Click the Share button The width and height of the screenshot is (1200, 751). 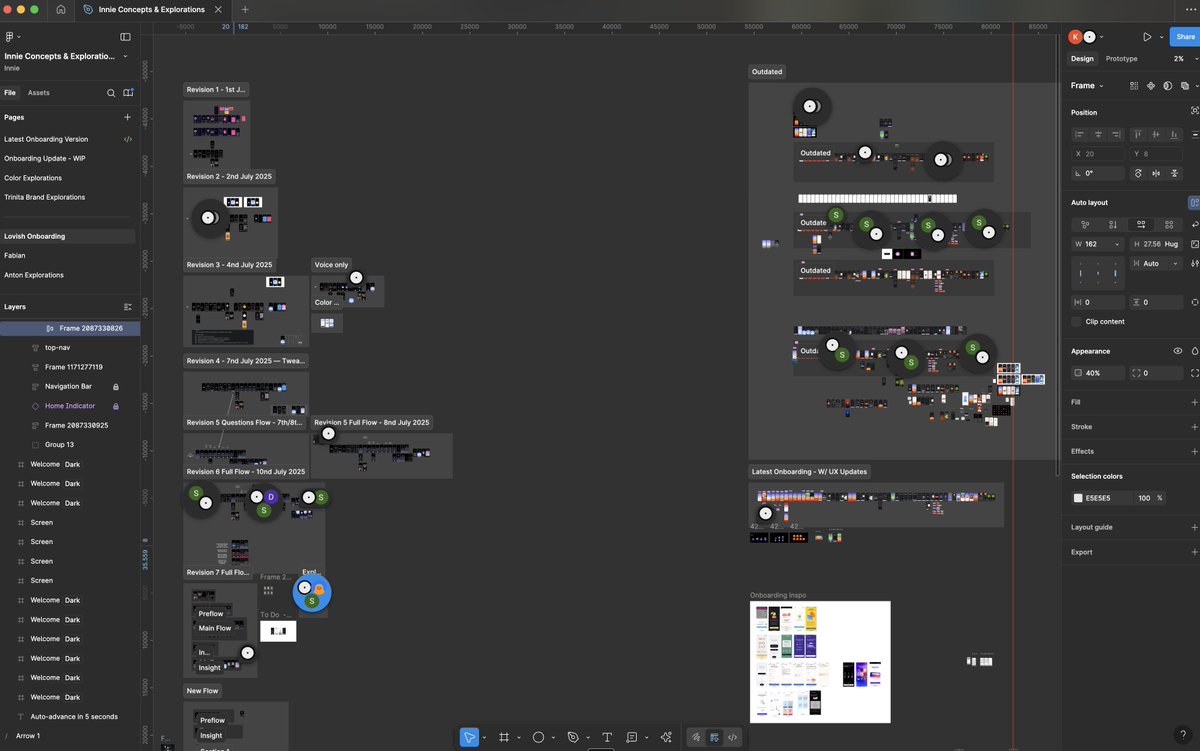pos(1185,36)
